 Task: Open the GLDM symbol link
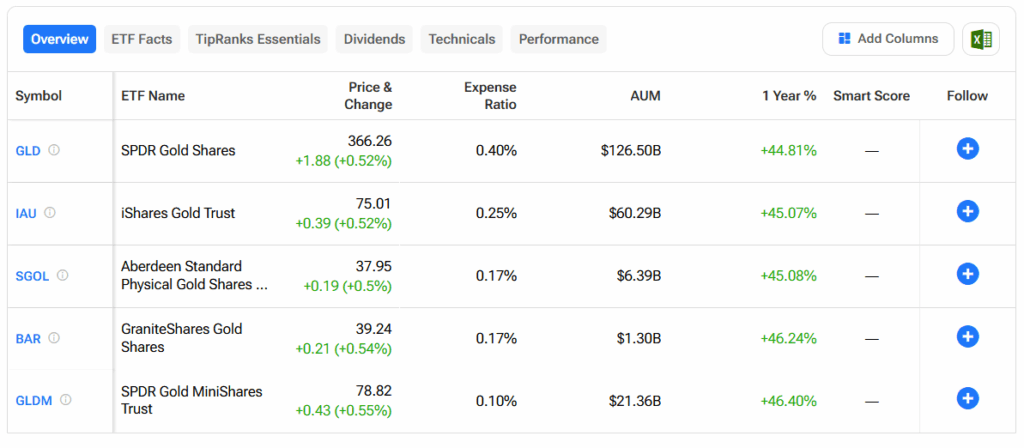[x=33, y=400]
